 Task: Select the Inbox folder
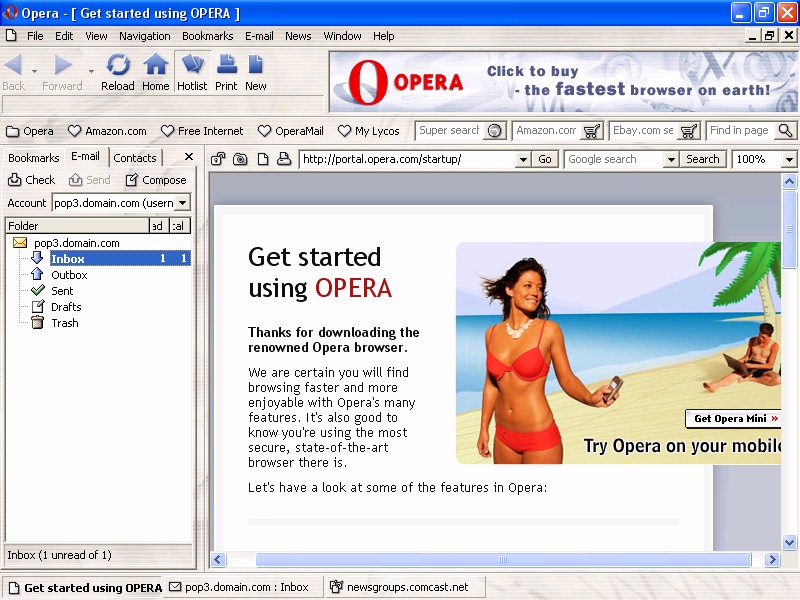[120, 259]
